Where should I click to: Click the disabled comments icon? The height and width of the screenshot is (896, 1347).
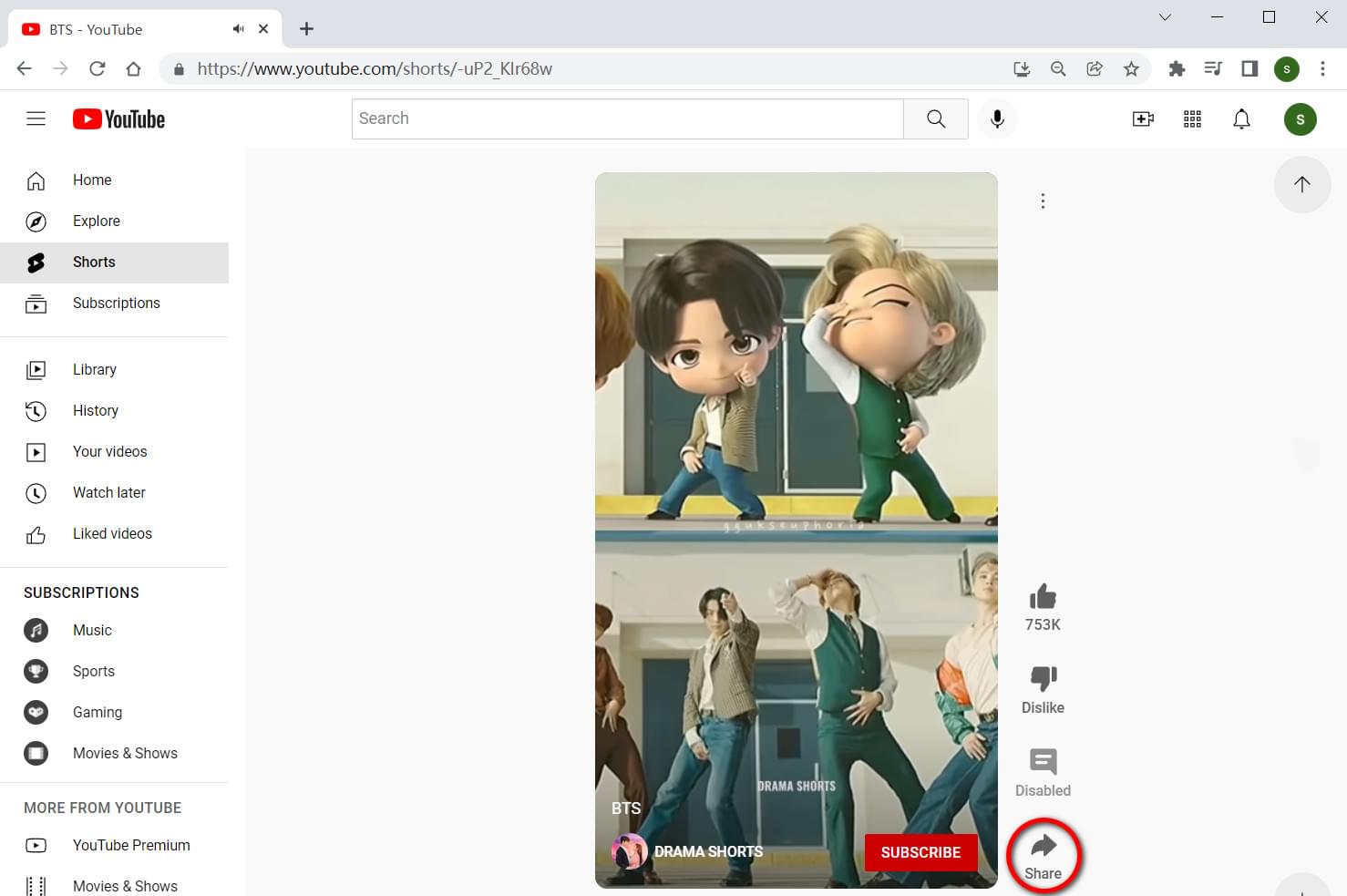(x=1043, y=761)
